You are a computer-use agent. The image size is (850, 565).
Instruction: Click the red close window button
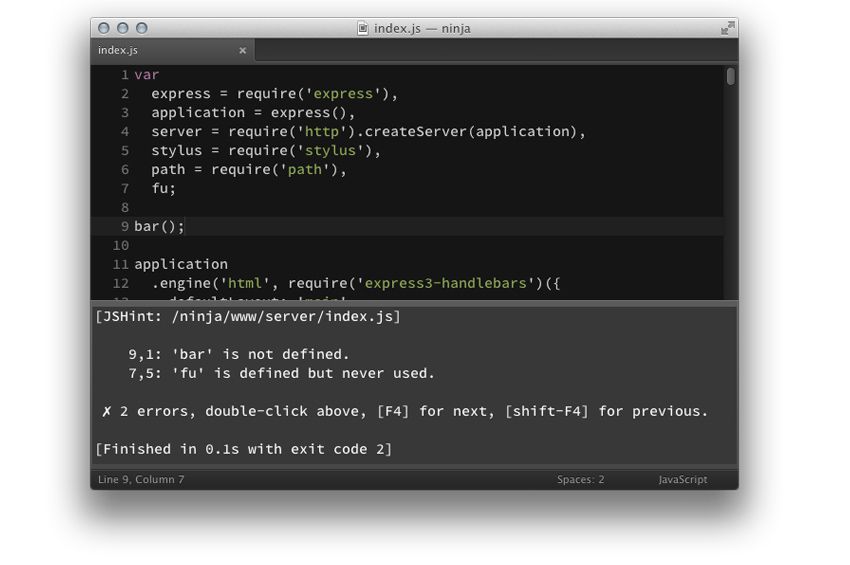(x=104, y=28)
